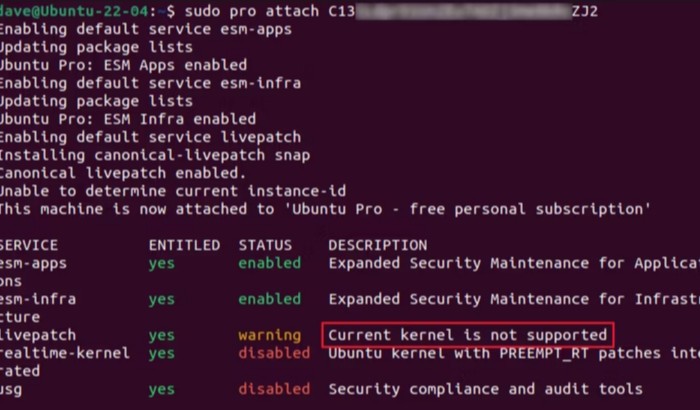Click the realtime-kernel service name
This screenshot has height=410, width=700.
point(64,353)
